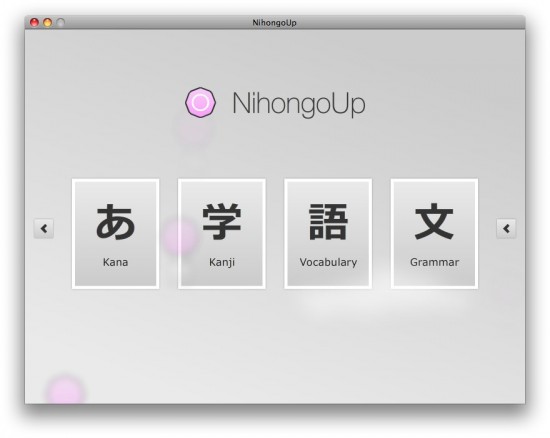The image size is (550, 438).
Task: Click the NihongoUp window title bar text
Action: (x=275, y=23)
